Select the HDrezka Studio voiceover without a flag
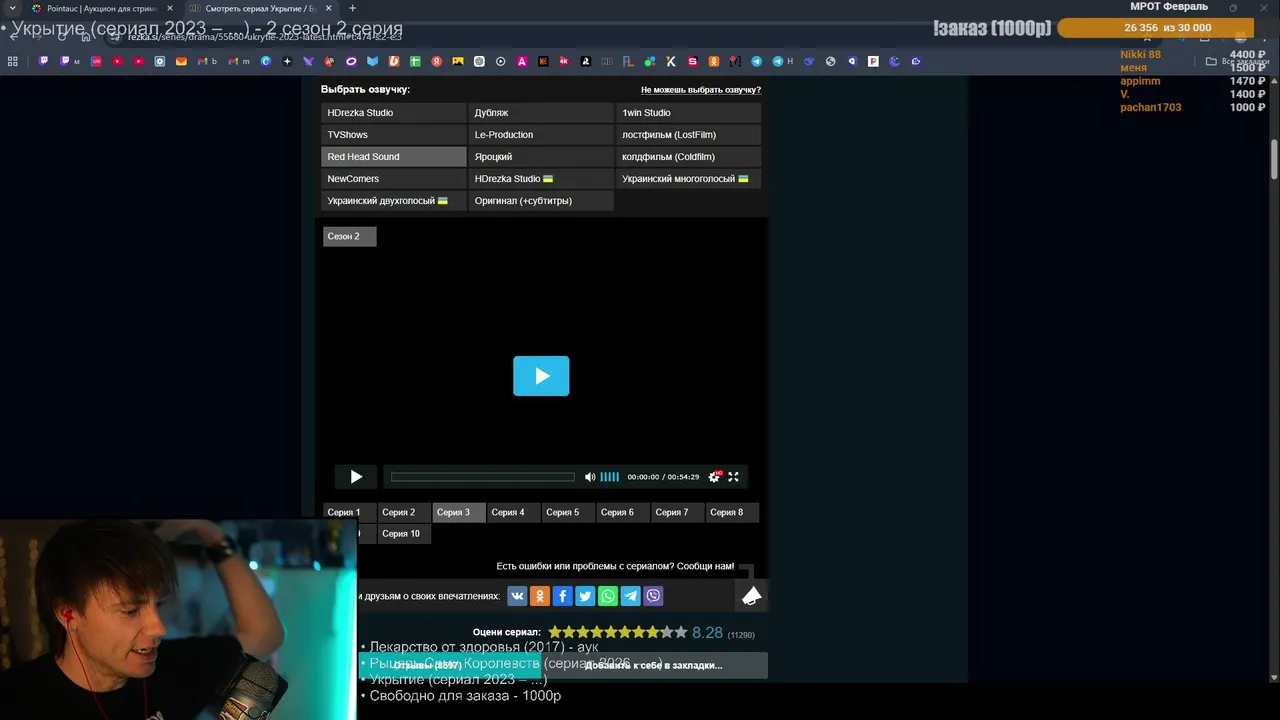The width and height of the screenshot is (1280, 720). coord(393,113)
